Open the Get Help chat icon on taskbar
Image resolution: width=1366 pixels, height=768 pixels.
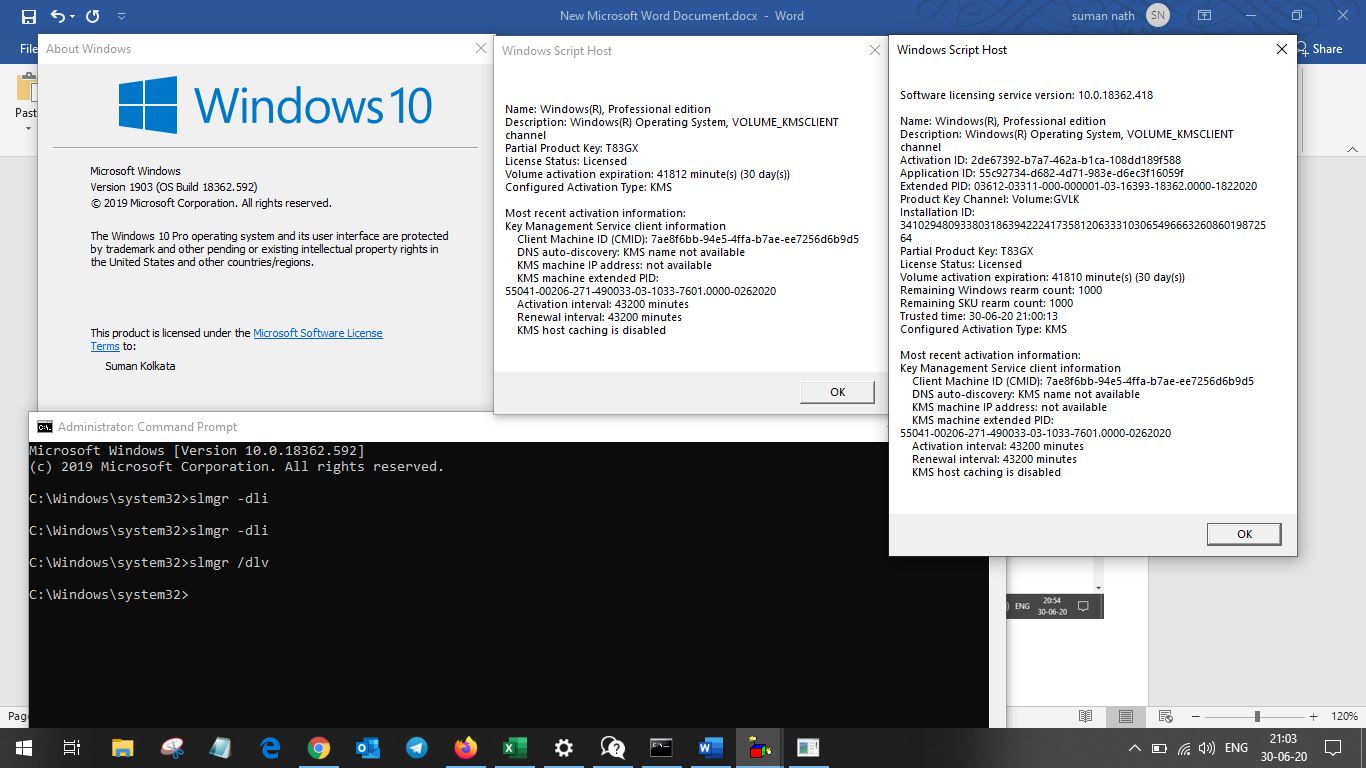613,747
